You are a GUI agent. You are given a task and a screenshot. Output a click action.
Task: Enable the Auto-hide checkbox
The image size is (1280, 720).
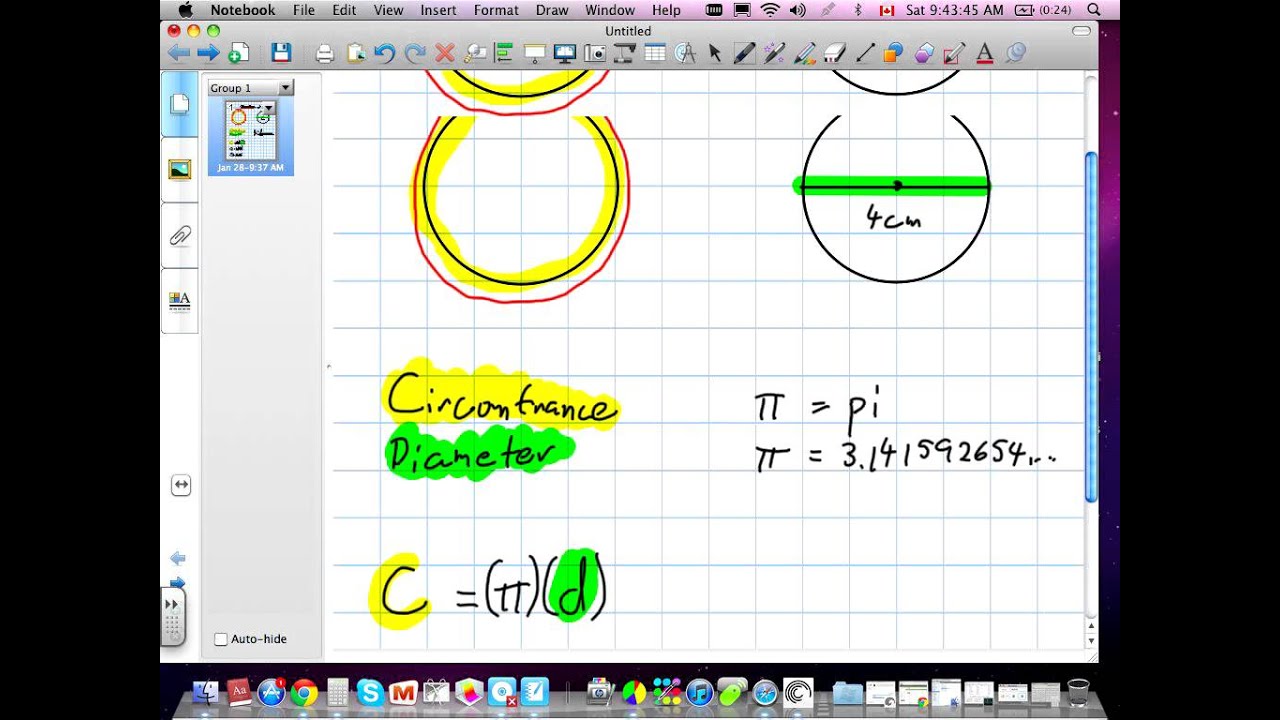tap(221, 639)
